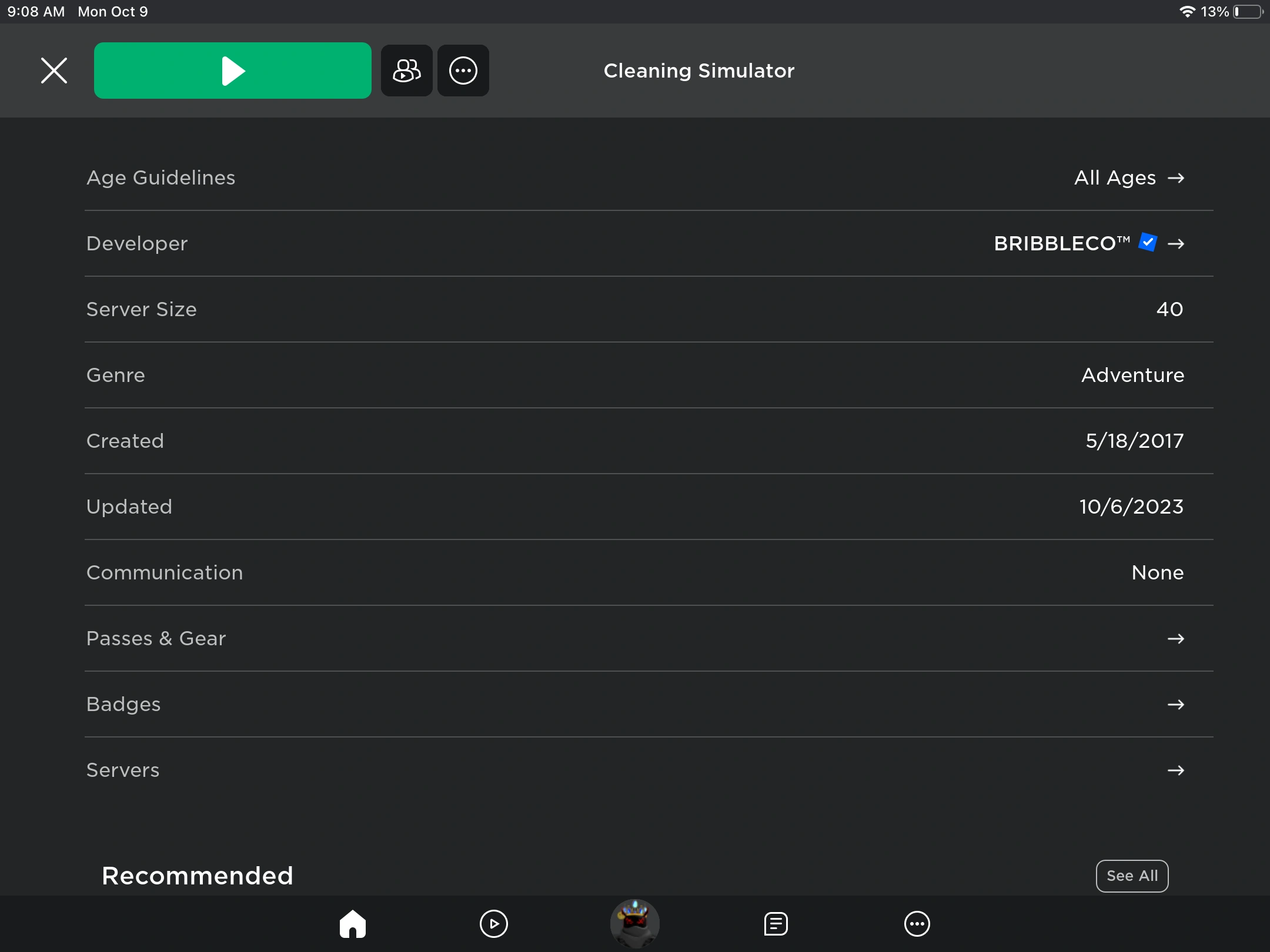Screen dimensions: 1270x952
Task: Click the verified badge next to BRIBBLECO
Action: click(x=1147, y=242)
